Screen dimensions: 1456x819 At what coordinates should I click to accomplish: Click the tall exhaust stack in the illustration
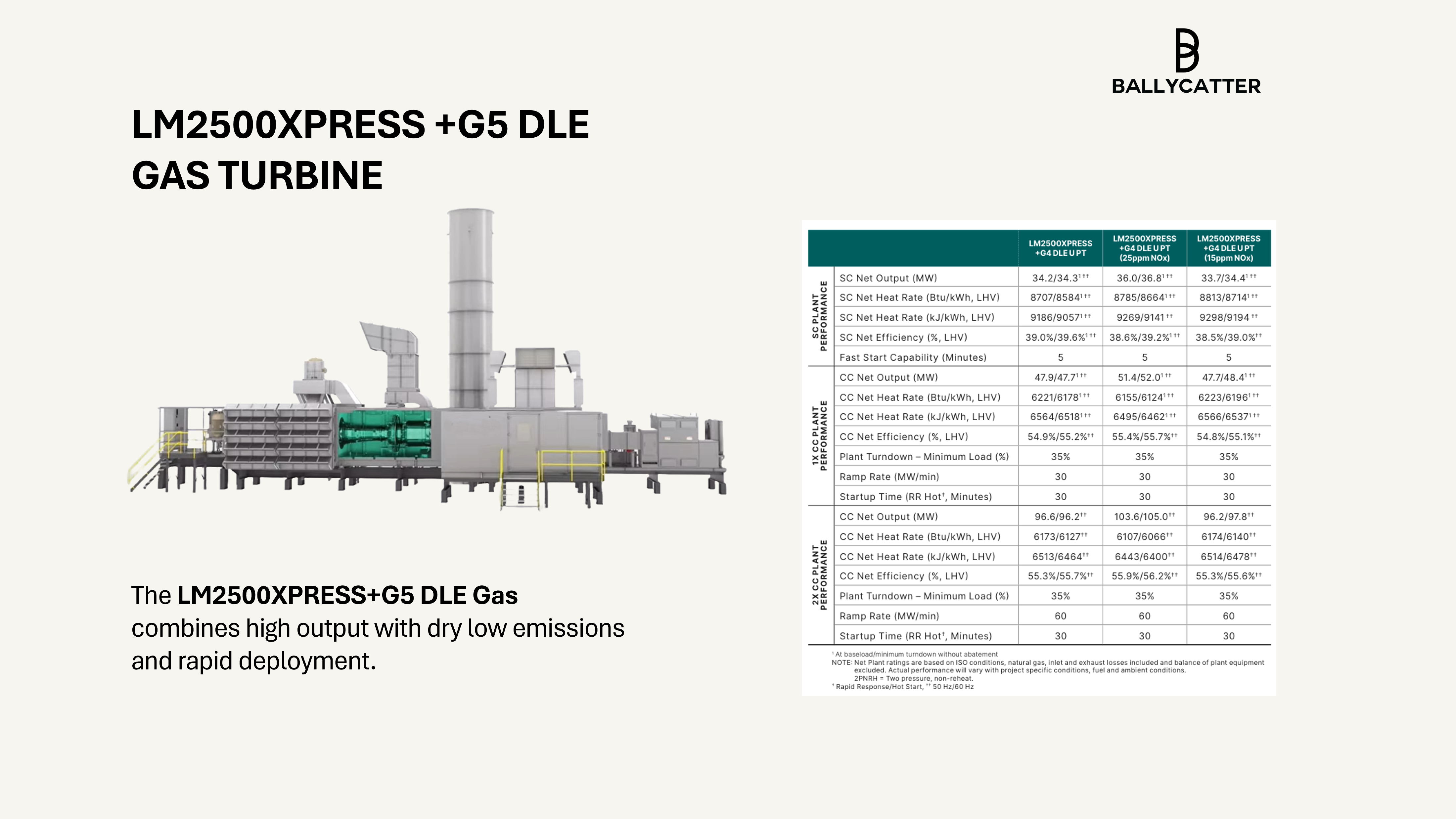pyautogui.click(x=471, y=308)
